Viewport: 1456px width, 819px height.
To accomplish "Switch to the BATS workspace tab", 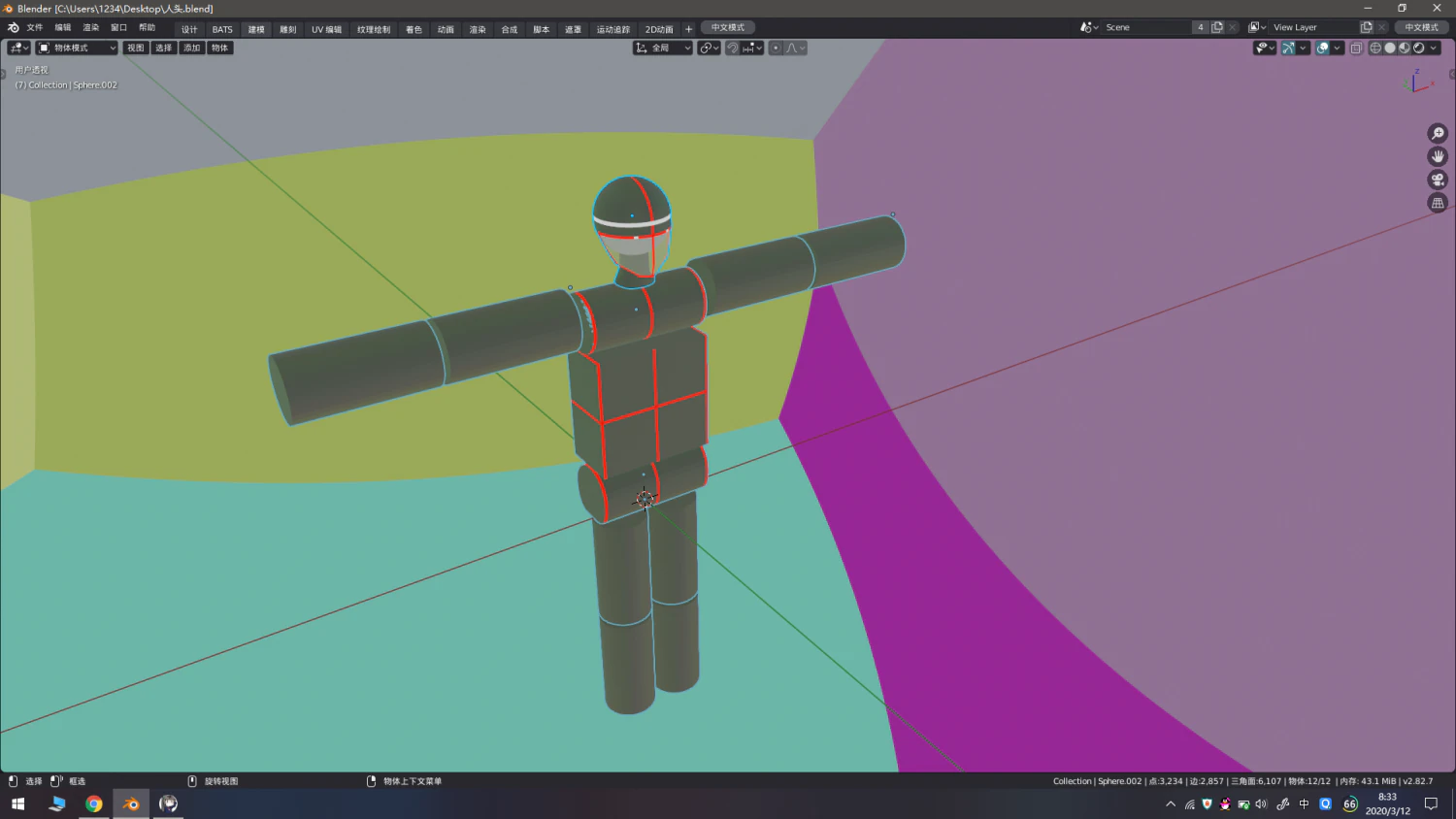I will pos(222,29).
